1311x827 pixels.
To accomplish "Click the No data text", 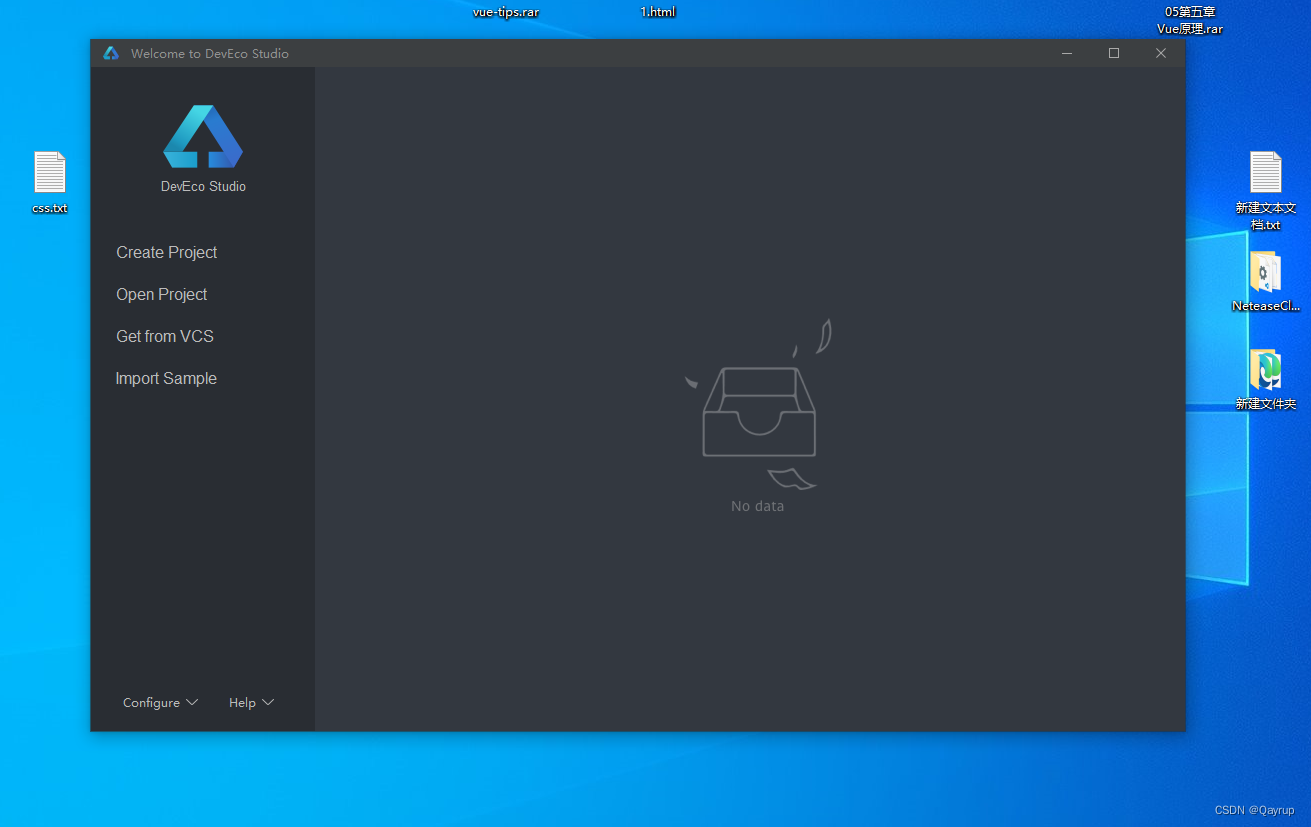I will pos(758,506).
